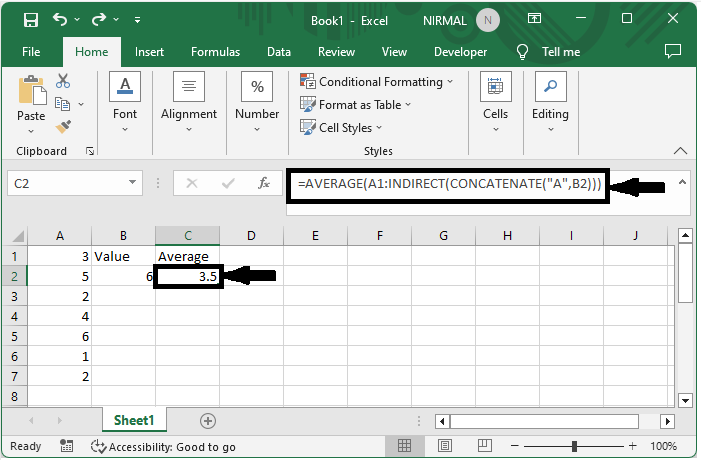Screen dimensions: 701x460
Task: Collapse the ribbon
Action: click(x=680, y=151)
